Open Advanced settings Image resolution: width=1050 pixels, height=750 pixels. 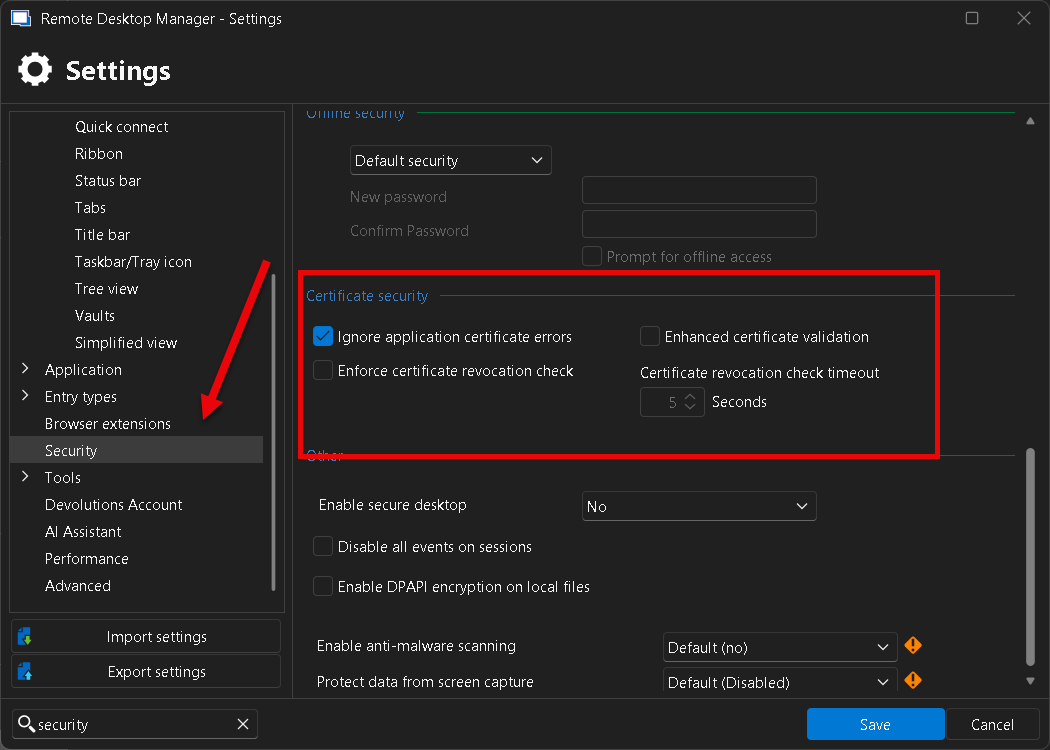[78, 585]
